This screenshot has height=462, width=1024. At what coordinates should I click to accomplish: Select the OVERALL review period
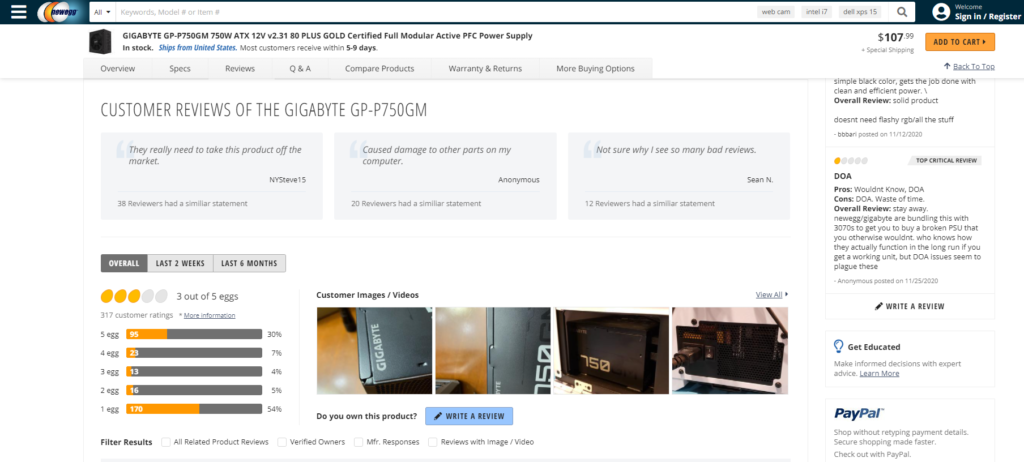tap(124, 263)
